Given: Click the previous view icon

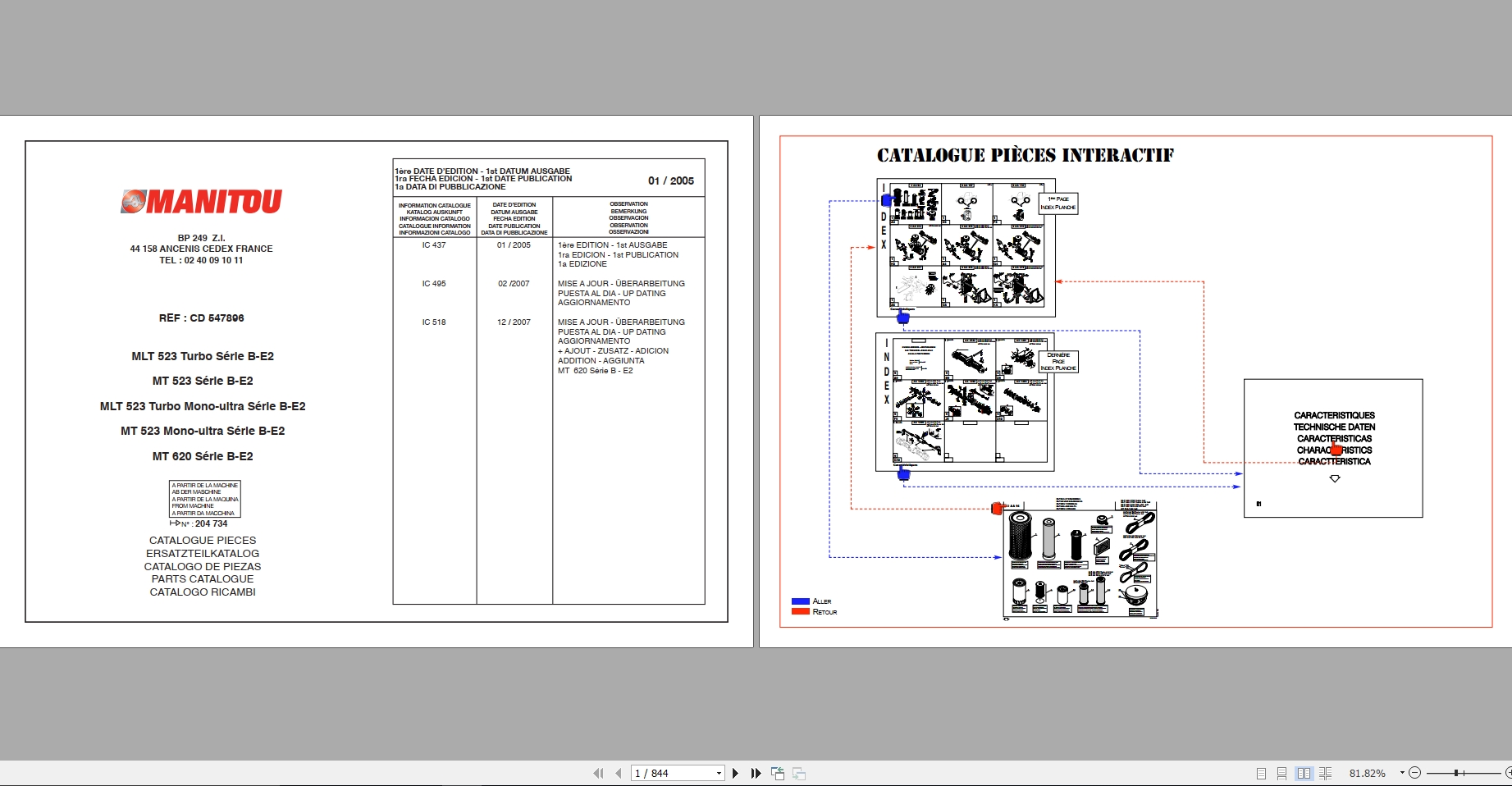Looking at the screenshot, I should tap(778, 773).
